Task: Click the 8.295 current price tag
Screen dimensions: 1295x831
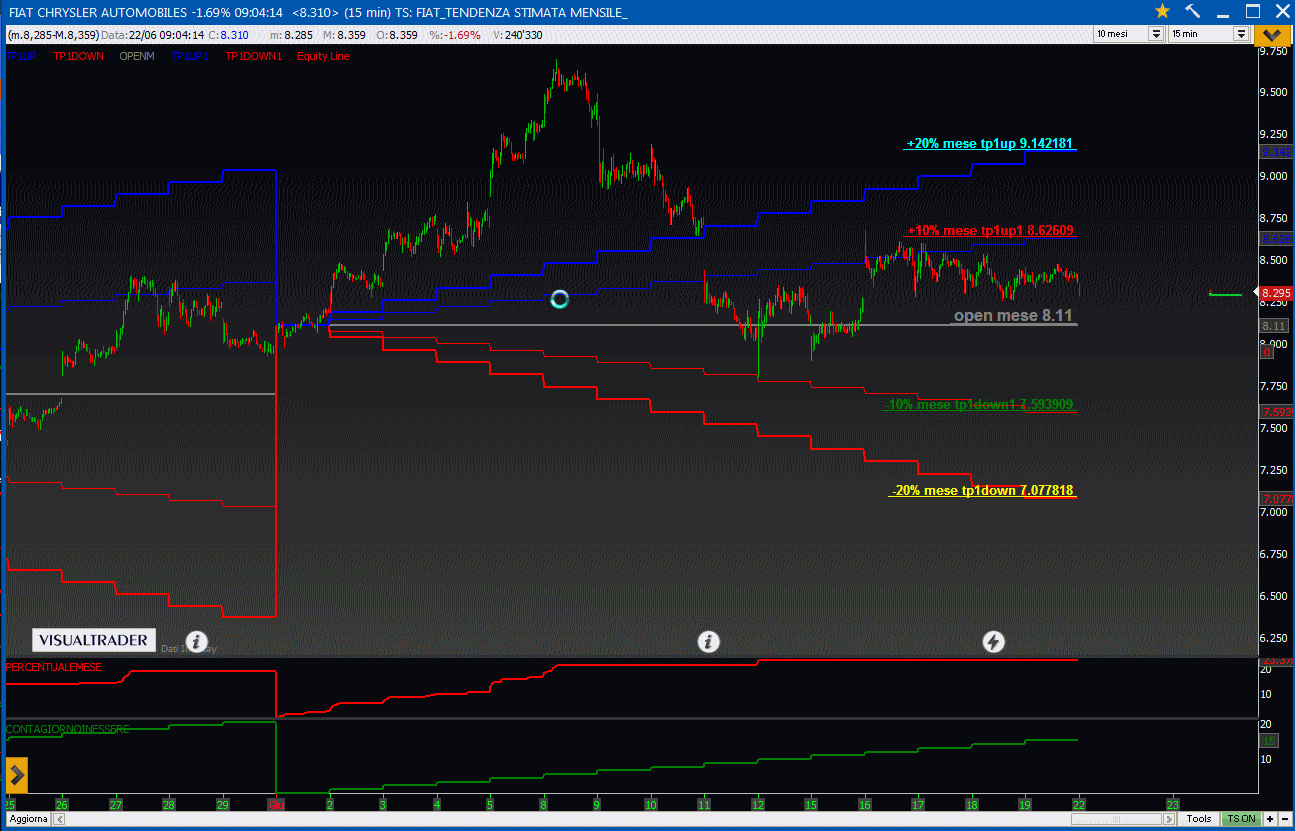Action: pos(1276,293)
